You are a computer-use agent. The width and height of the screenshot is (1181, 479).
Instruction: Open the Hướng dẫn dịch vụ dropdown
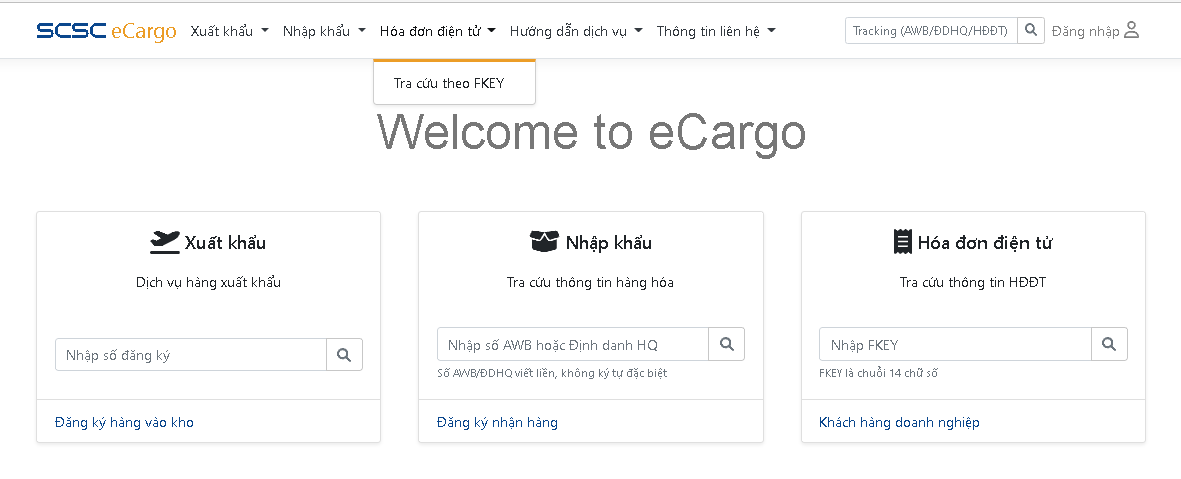[576, 31]
